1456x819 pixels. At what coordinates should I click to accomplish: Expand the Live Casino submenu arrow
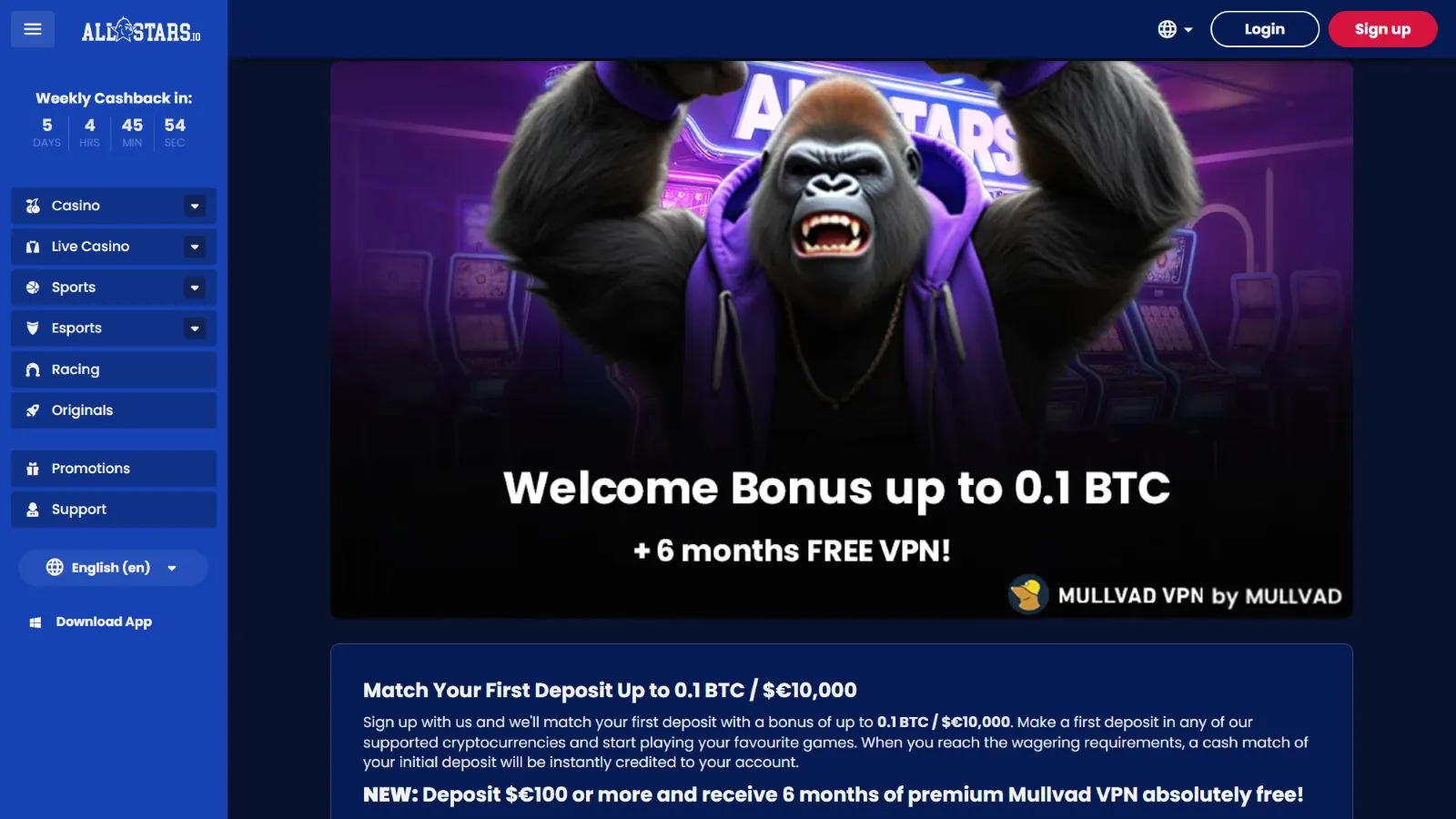[x=195, y=247]
